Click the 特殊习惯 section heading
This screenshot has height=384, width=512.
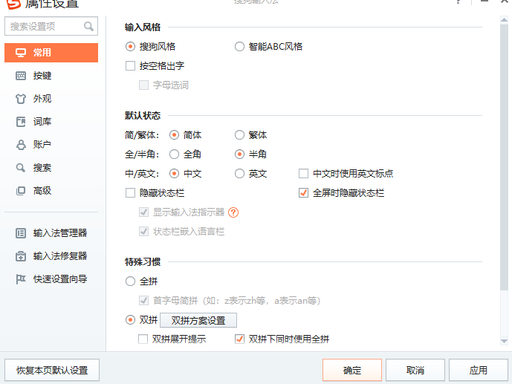[x=143, y=262]
